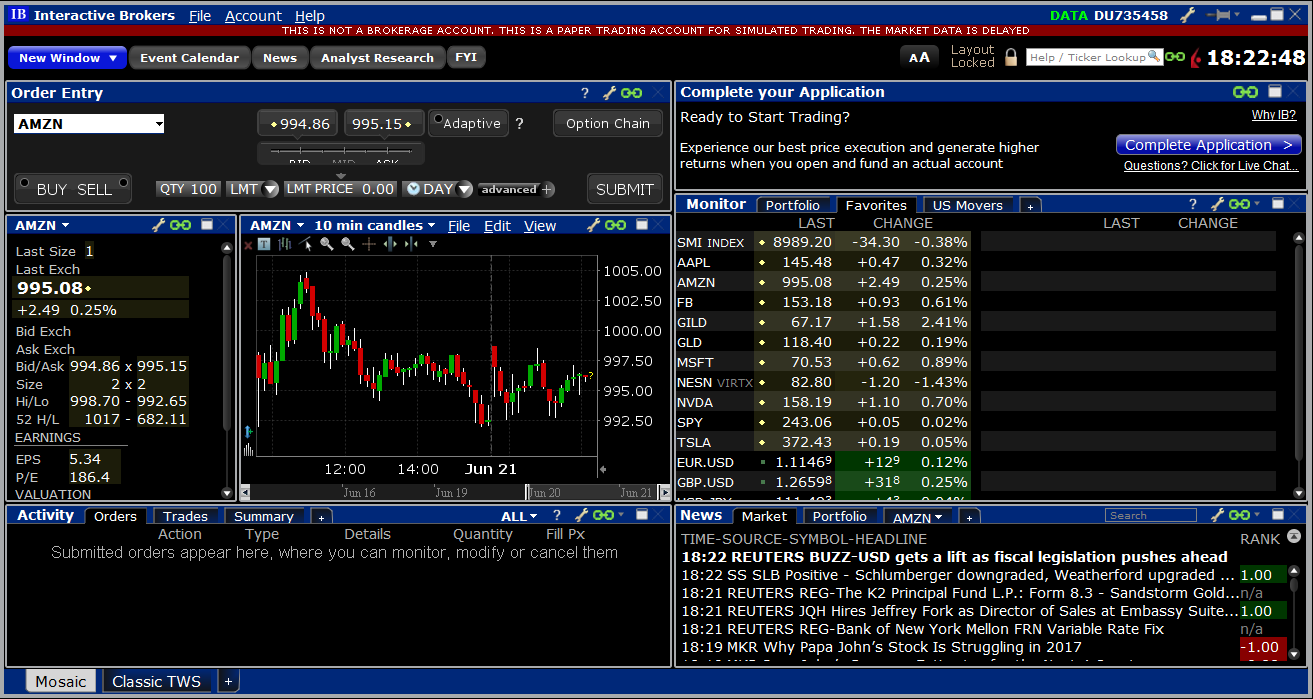This screenshot has height=699, width=1313.
Task: Click the AA font size button
Action: 919,58
